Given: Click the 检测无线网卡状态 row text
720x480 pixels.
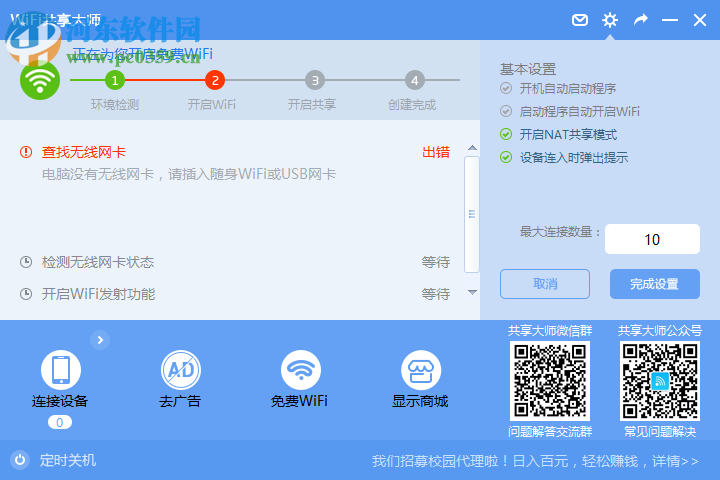Looking at the screenshot, I should point(98,262).
